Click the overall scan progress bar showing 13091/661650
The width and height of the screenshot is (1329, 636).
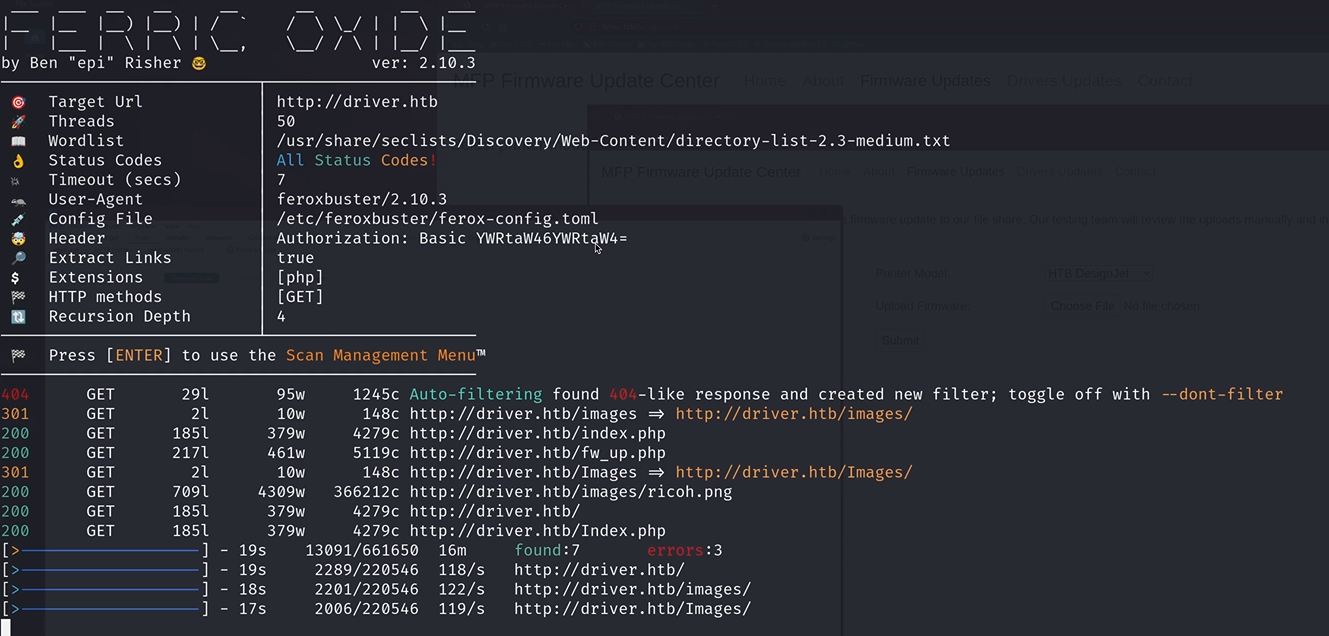(x=105, y=550)
